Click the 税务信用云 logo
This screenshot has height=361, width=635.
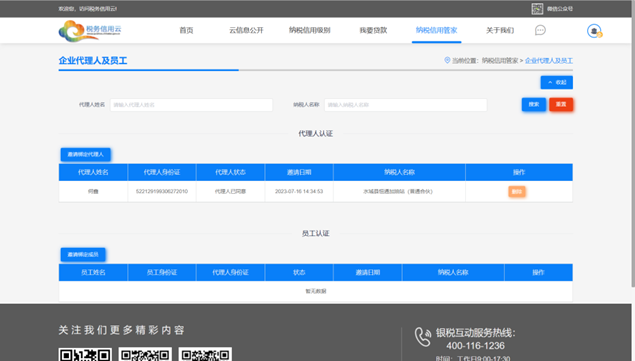point(90,31)
